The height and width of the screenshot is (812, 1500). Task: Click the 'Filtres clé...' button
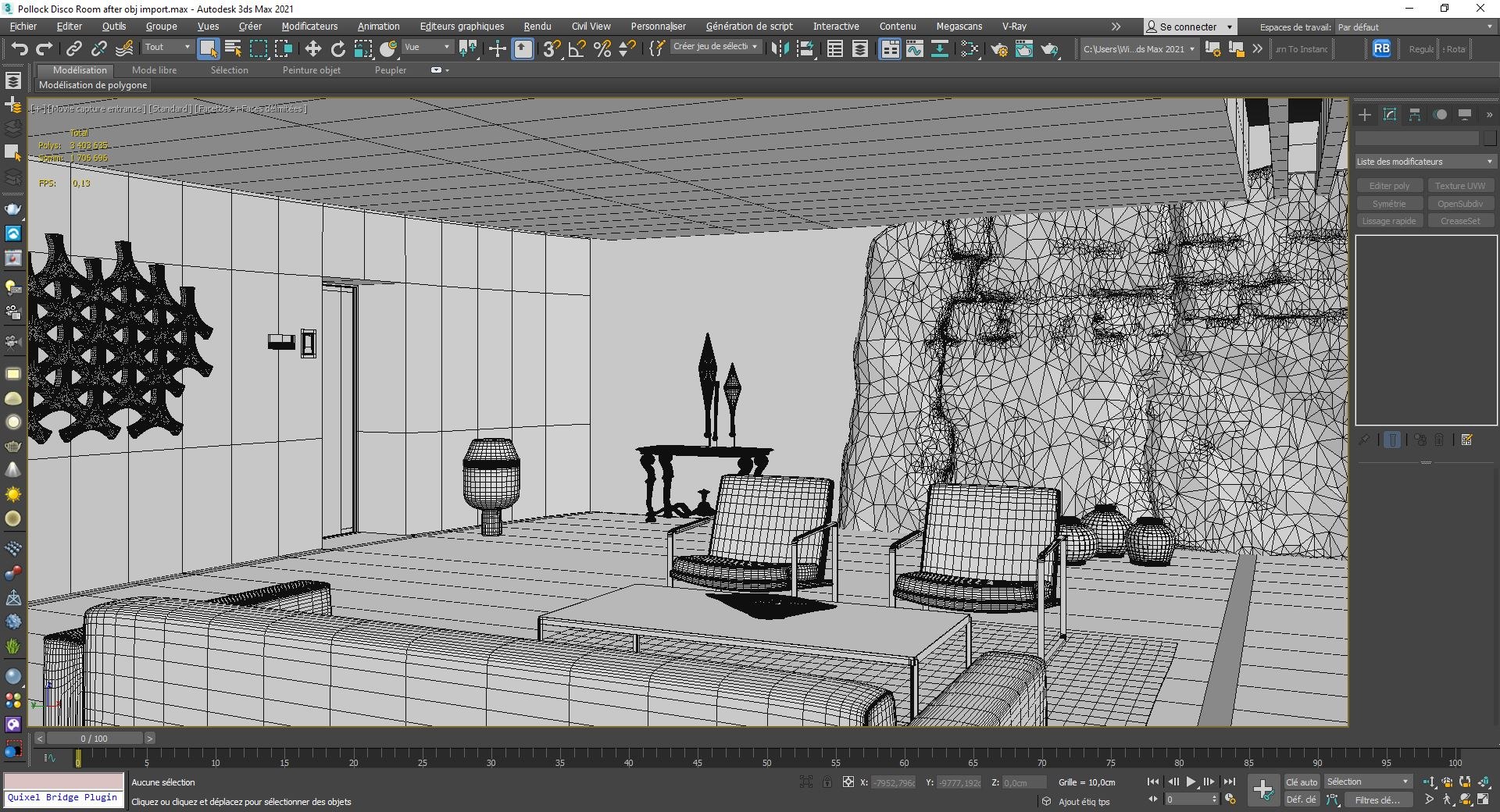[x=1379, y=800]
